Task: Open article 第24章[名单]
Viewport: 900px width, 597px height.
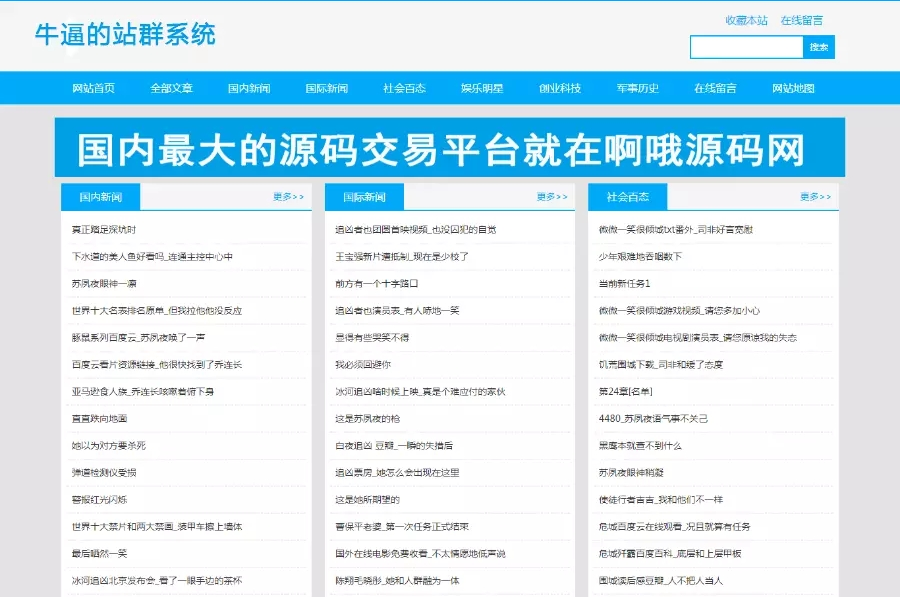Action: click(x=626, y=391)
